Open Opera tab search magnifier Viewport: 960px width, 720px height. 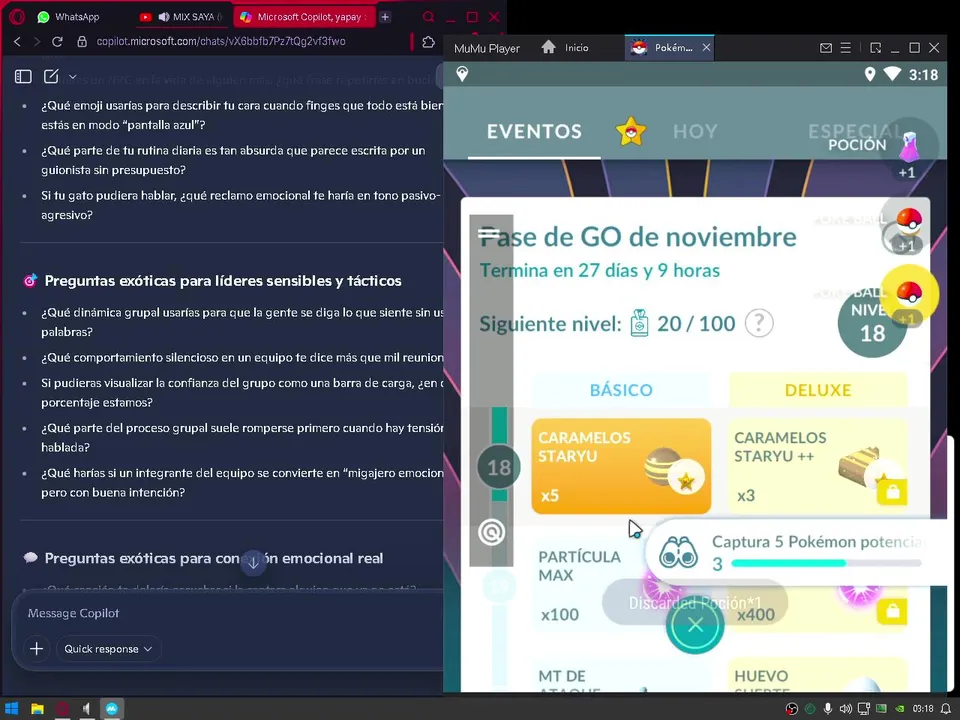coord(429,17)
